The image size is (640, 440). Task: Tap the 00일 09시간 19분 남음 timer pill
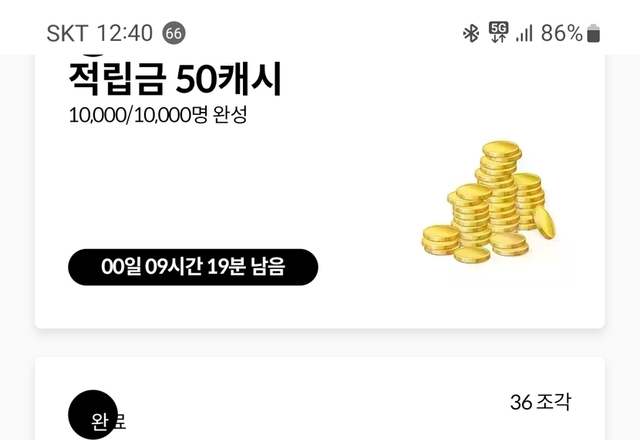point(193,267)
